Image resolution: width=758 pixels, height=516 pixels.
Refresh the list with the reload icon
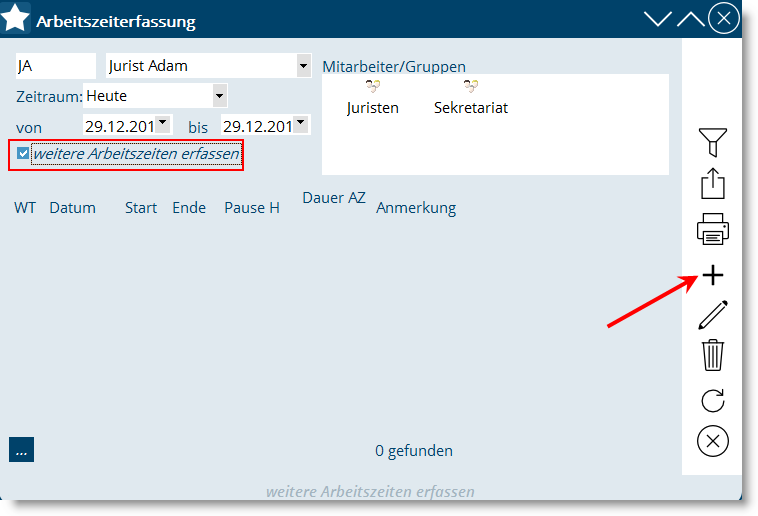(713, 400)
